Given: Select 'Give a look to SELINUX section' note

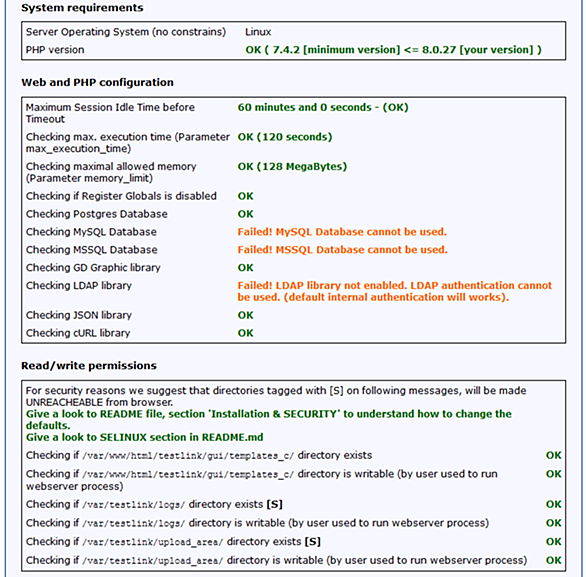Looking at the screenshot, I should click(145, 438).
